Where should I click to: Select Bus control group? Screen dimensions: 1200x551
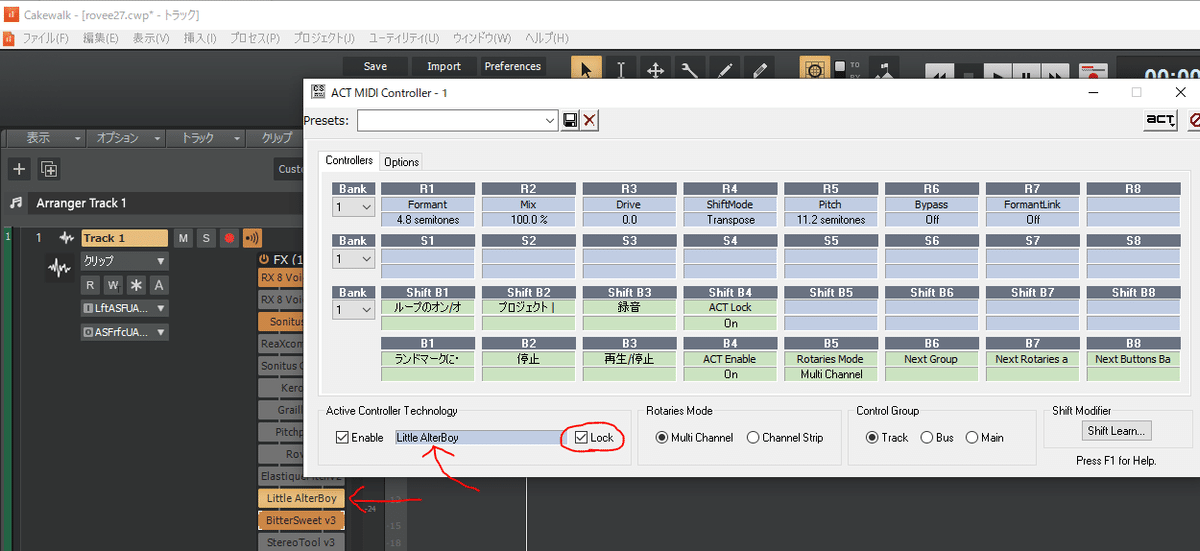pos(927,438)
